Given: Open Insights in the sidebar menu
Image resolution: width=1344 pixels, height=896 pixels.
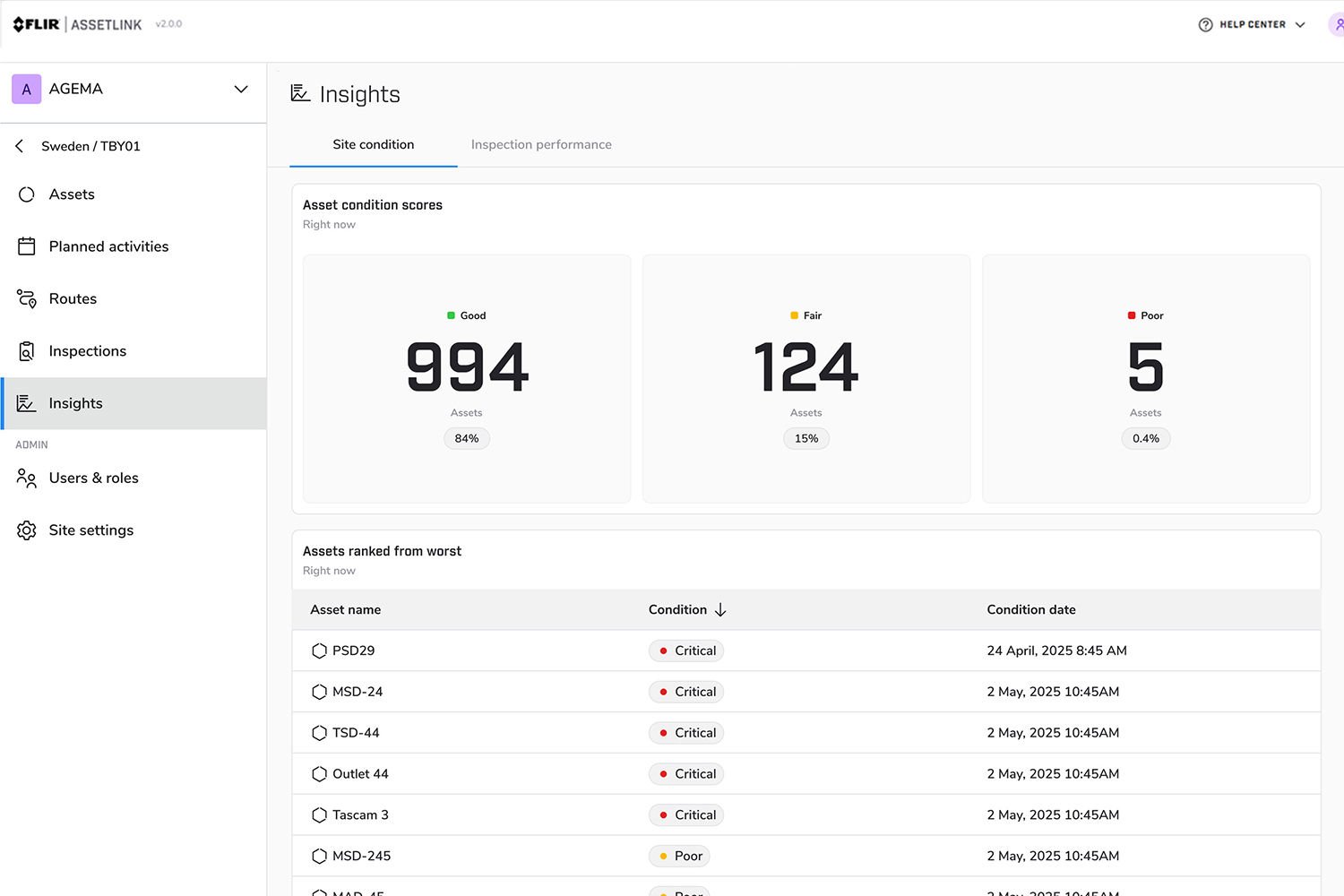Looking at the screenshot, I should [x=76, y=403].
